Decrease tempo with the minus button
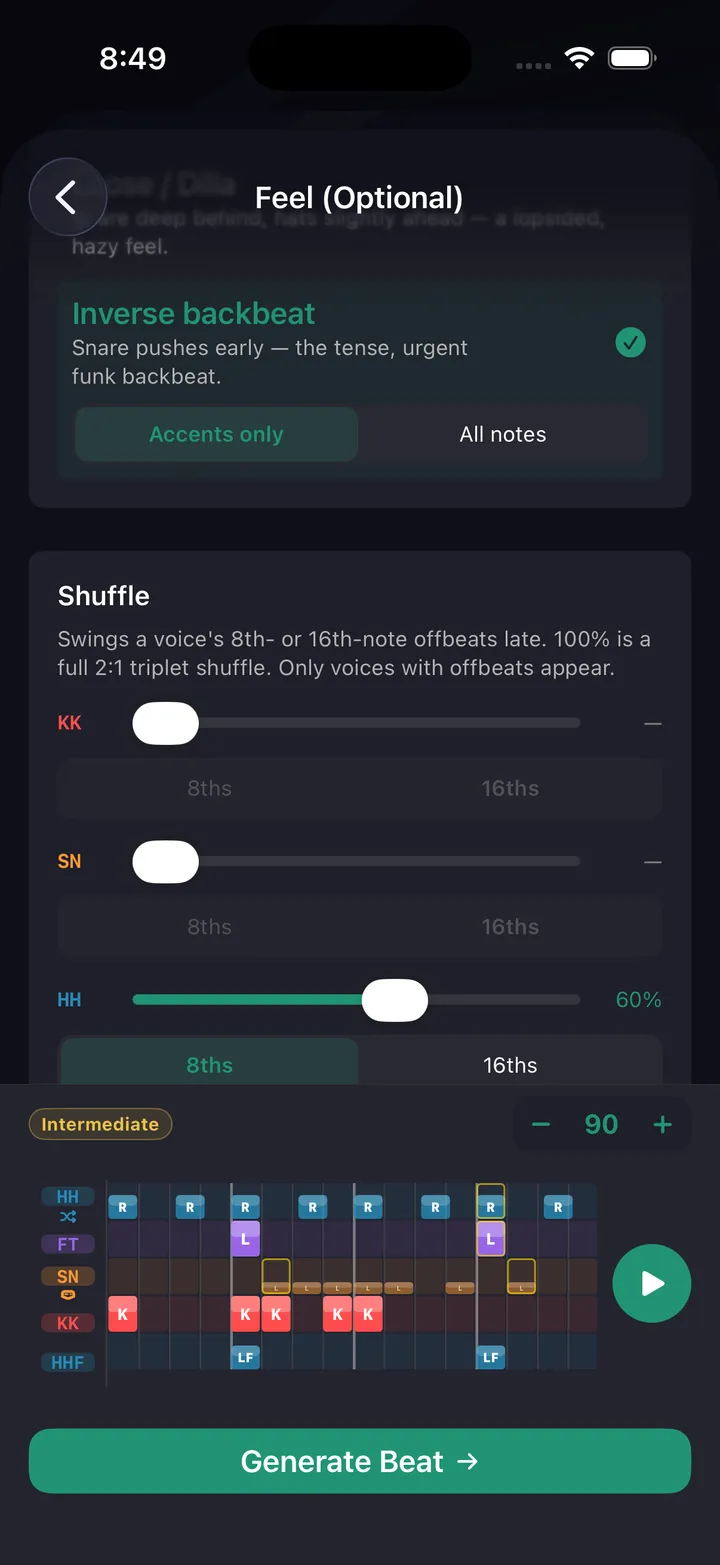This screenshot has width=720, height=1565. coord(541,1124)
